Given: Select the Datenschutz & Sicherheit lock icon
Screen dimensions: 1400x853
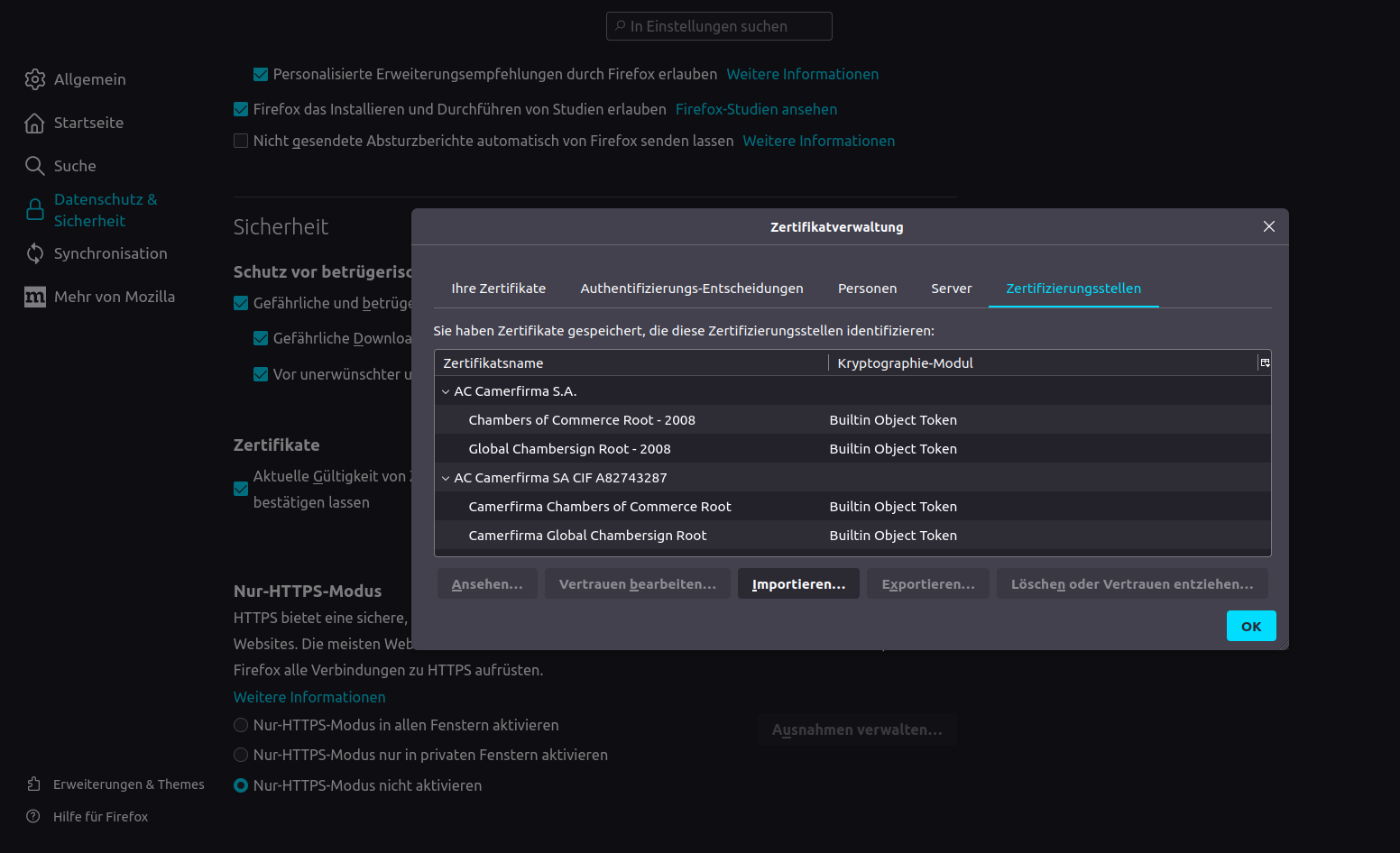Looking at the screenshot, I should 34,209.
